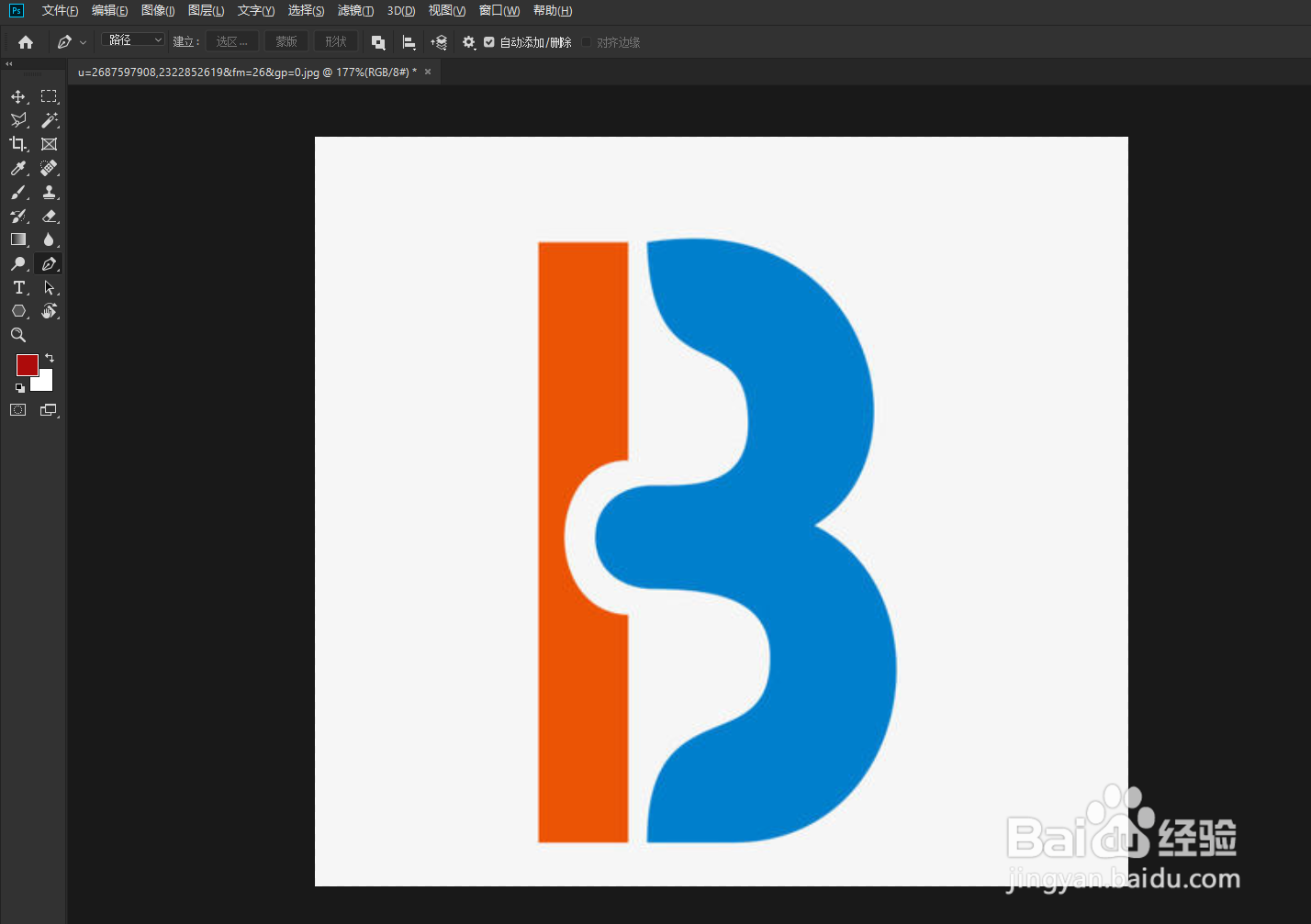
Task: Open the Pen tool preset picker arrow
Action: click(83, 42)
